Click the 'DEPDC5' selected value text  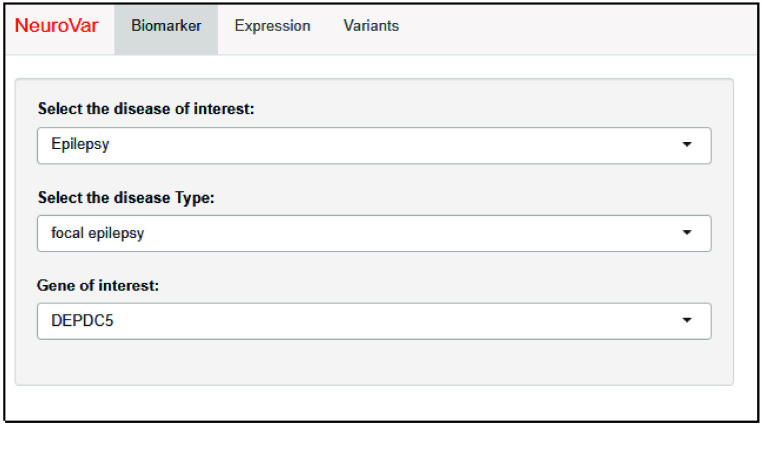tap(78, 321)
